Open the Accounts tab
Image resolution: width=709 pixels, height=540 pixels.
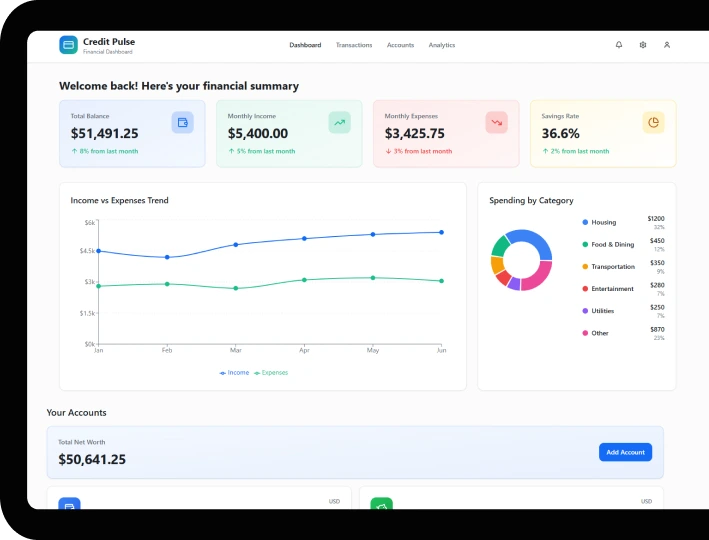click(400, 45)
